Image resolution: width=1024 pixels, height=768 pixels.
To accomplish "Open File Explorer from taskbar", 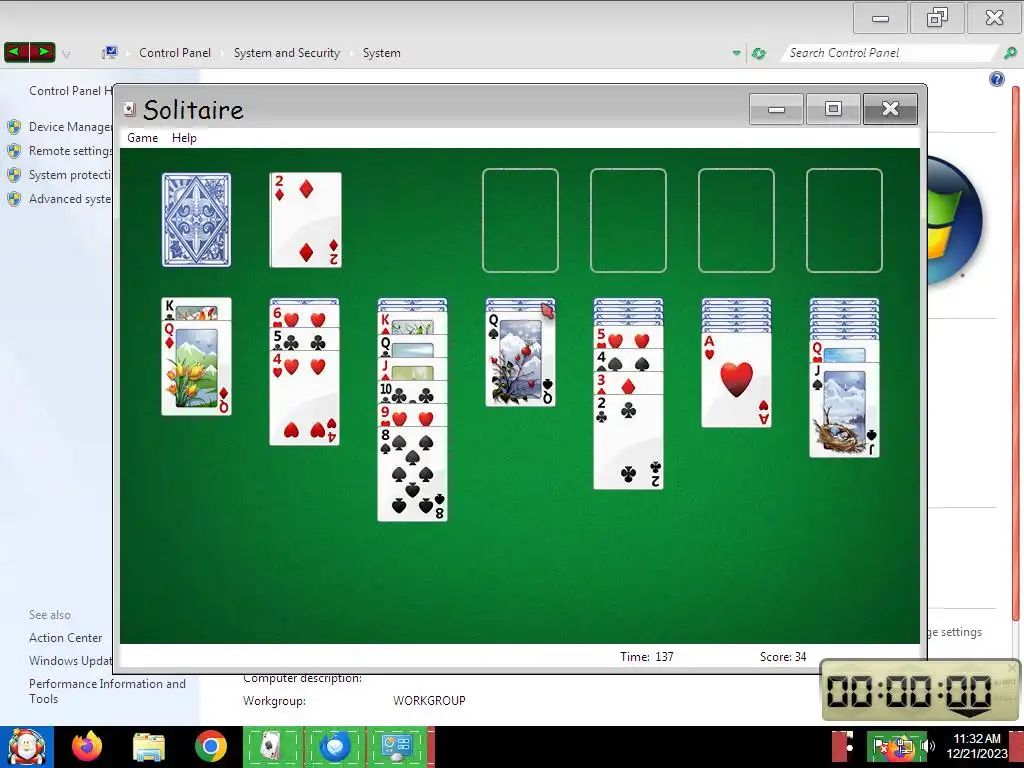I will (x=149, y=747).
